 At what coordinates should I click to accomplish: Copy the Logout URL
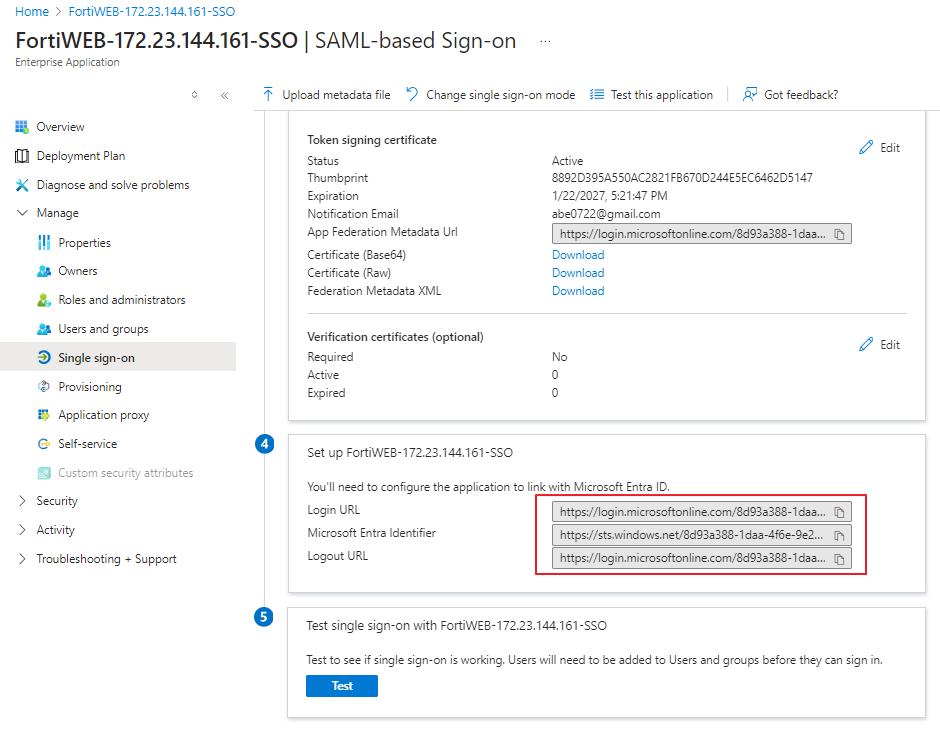(839, 558)
